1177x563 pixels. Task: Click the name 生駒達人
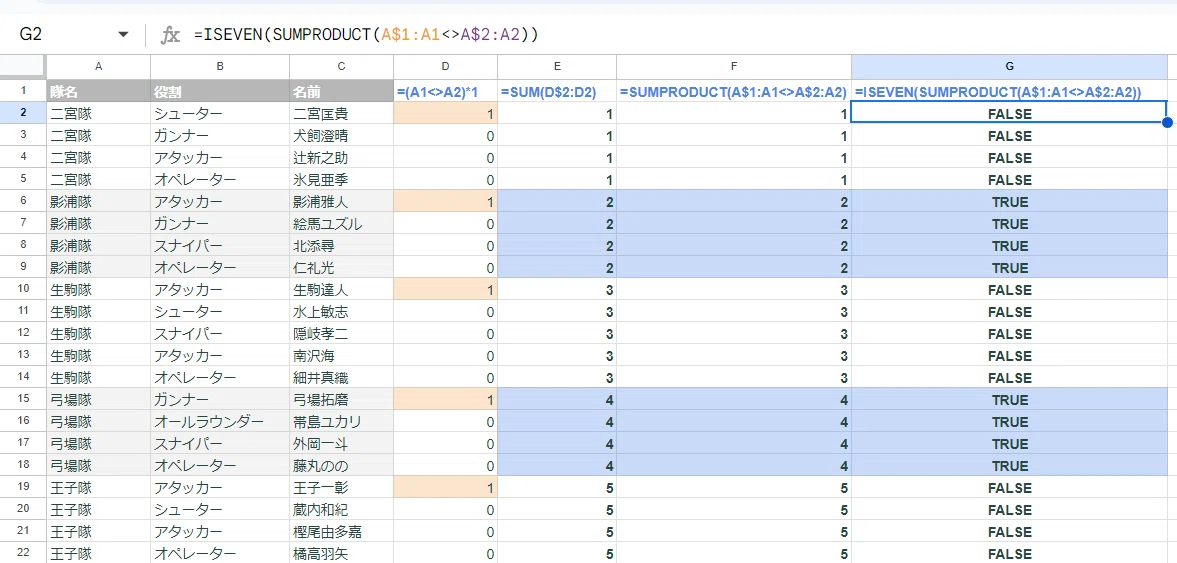pyautogui.click(x=320, y=290)
